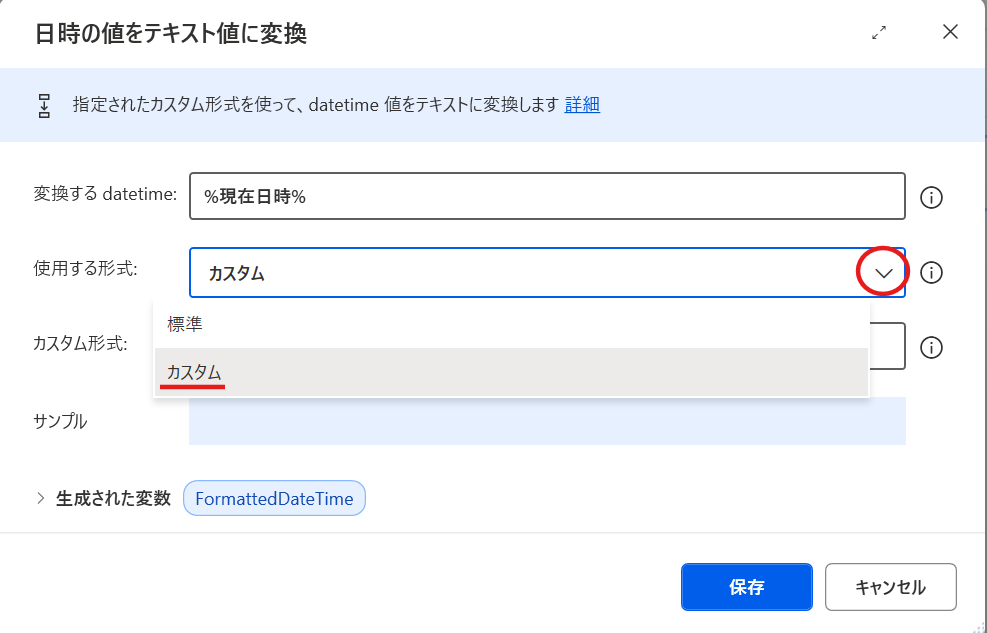Screen dimensions: 987x633
Task: Click the 保存 button to save
Action: click(747, 587)
